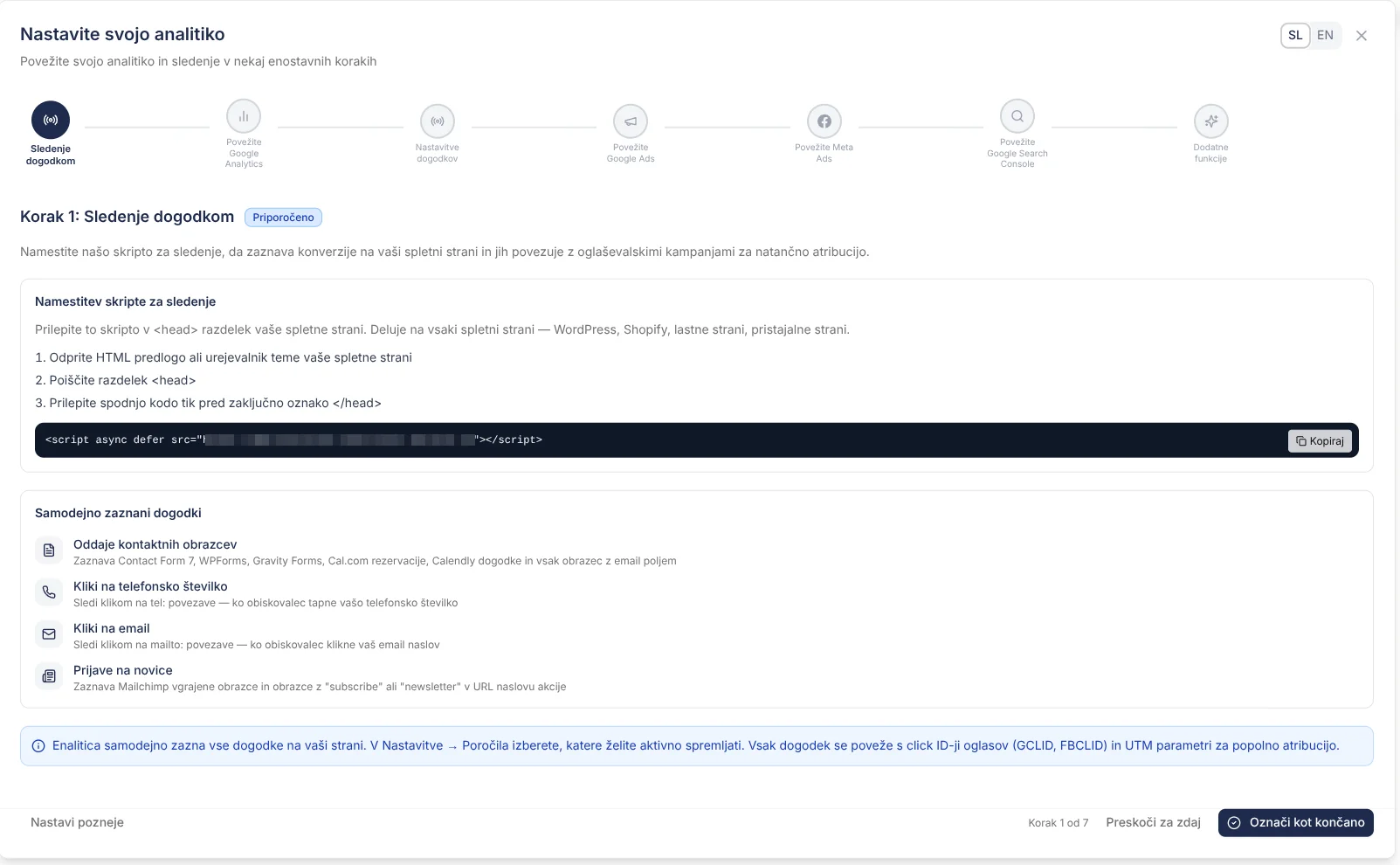
Task: Open Google Search Console magnifier step
Action: pos(1017,116)
